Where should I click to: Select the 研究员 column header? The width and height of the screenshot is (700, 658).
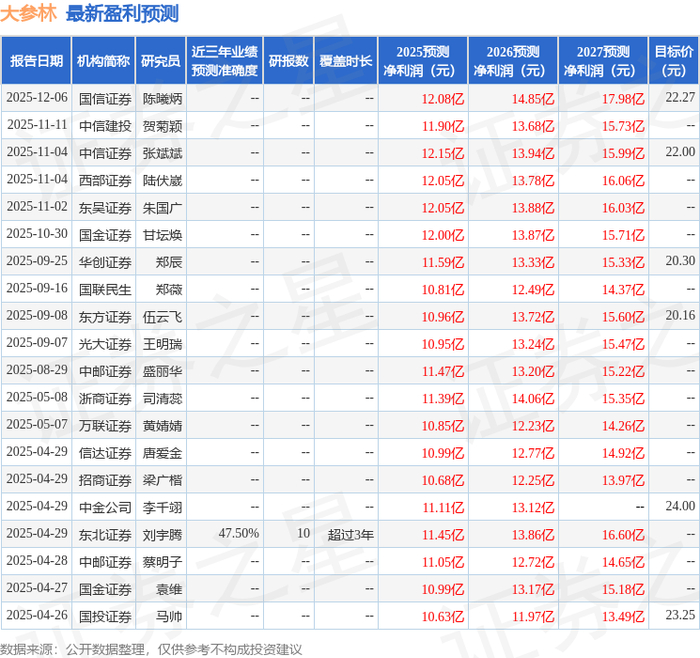(161, 61)
